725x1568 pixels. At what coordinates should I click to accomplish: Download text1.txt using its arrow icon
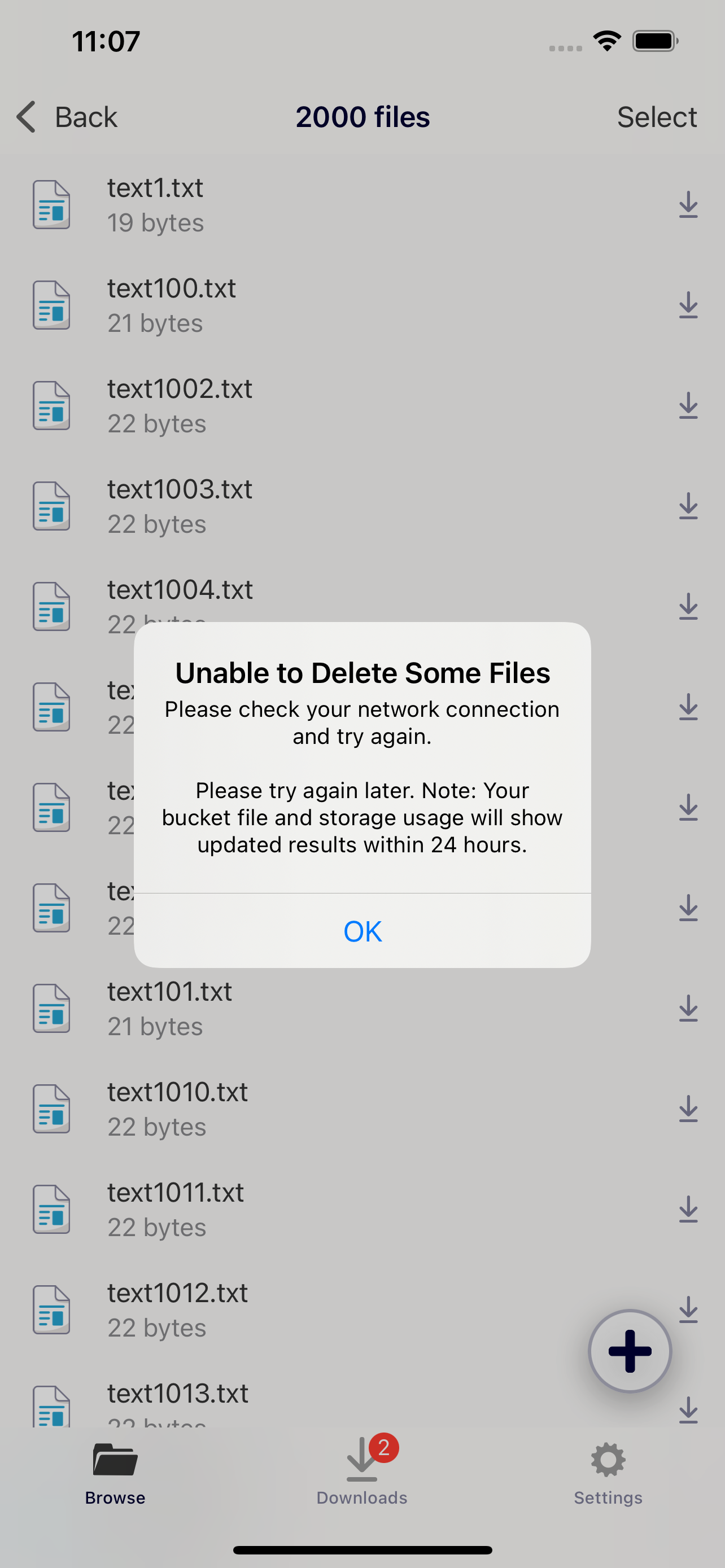pos(688,205)
